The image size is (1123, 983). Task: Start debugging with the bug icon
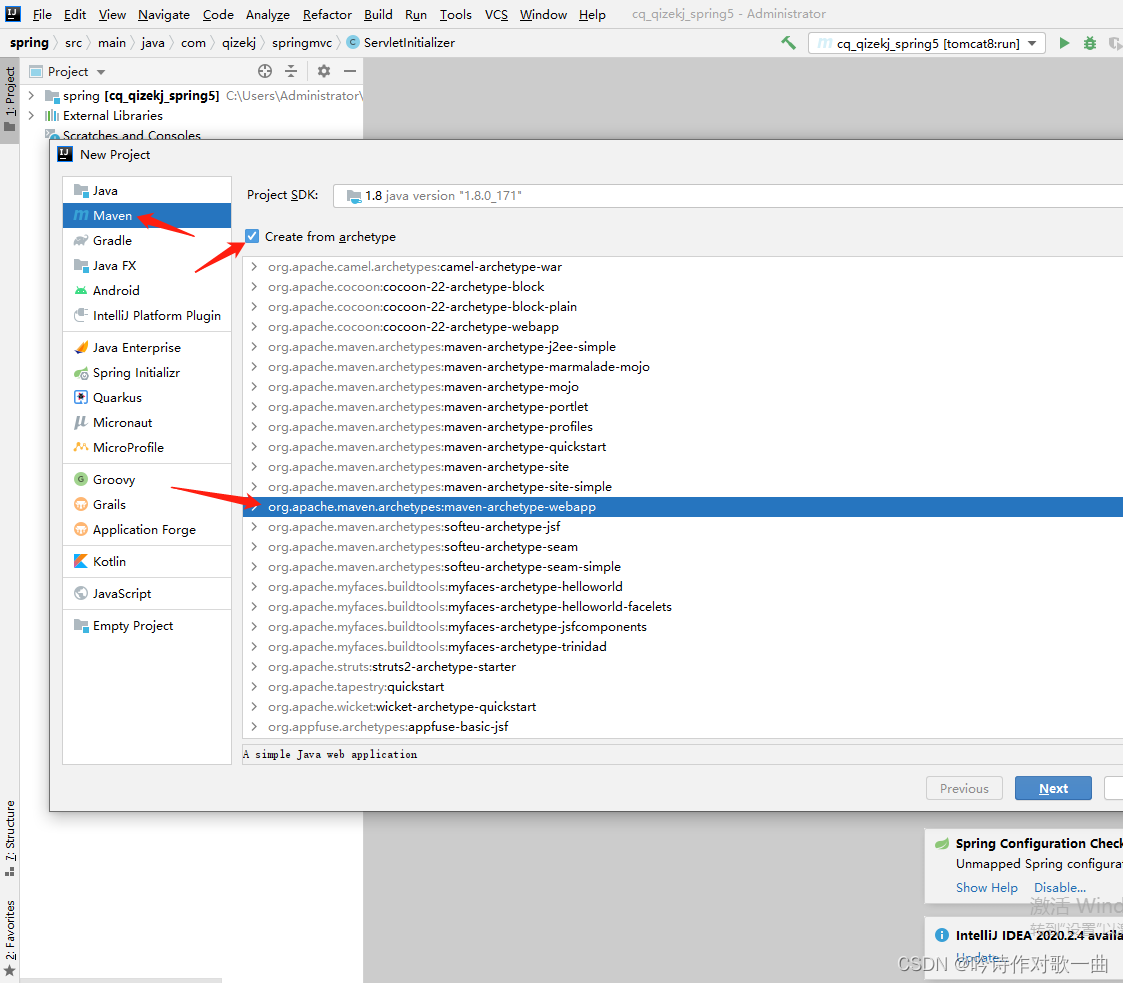1089,43
